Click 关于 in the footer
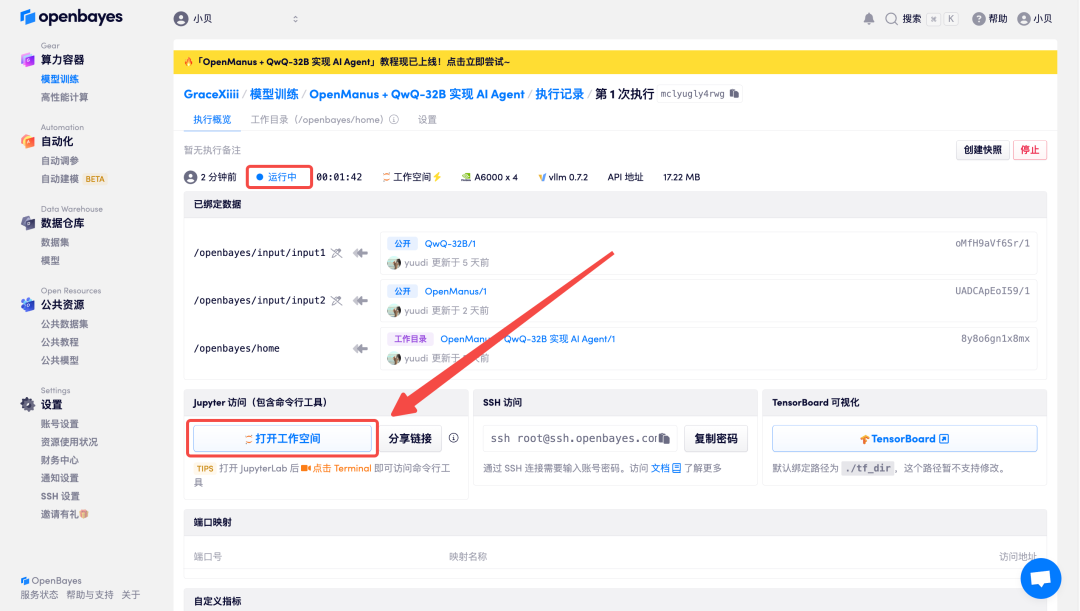The image size is (1080, 611). [130, 594]
